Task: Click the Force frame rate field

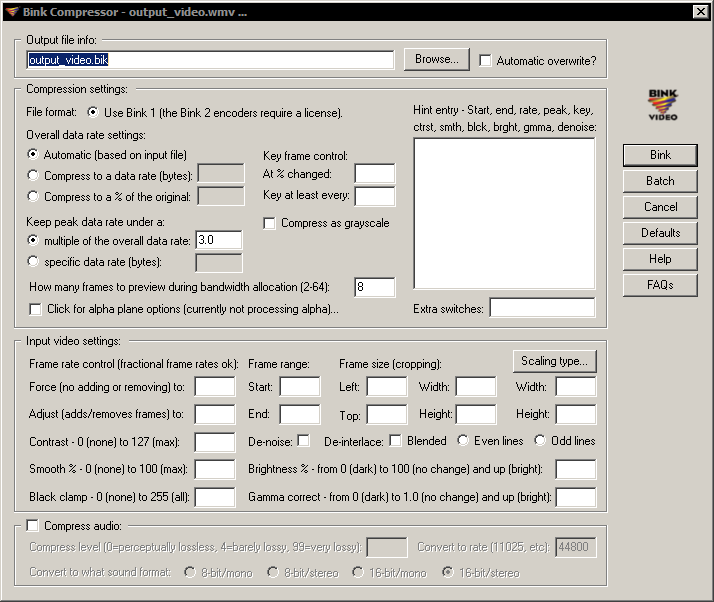Action: tap(215, 387)
